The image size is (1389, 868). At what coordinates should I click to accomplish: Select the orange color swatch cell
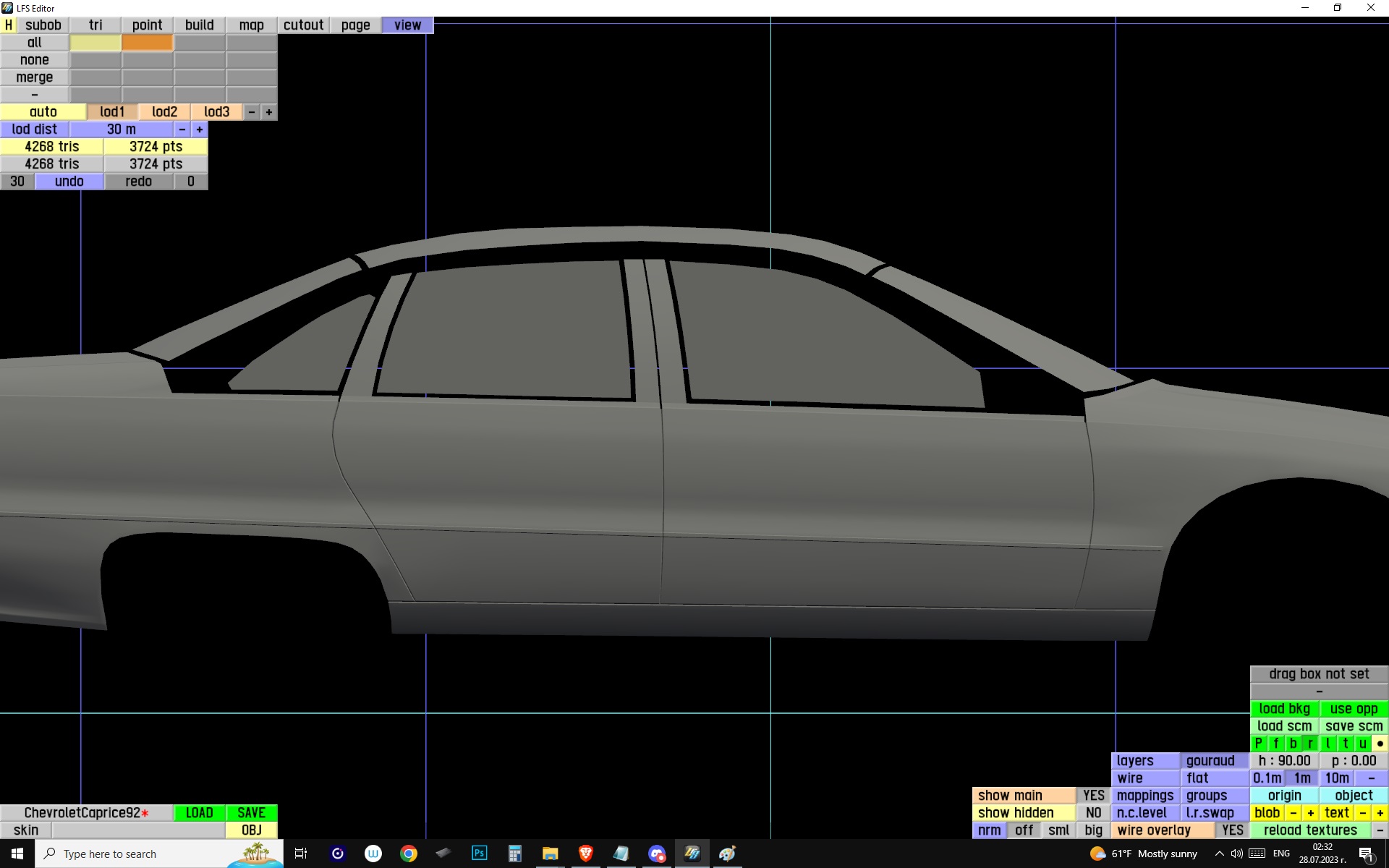pos(148,43)
